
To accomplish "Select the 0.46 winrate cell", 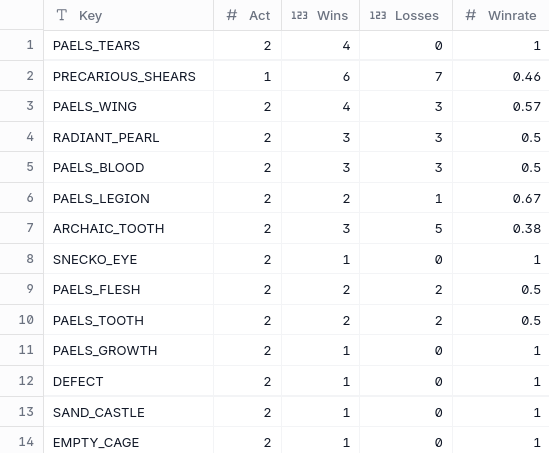I will [x=501, y=76].
